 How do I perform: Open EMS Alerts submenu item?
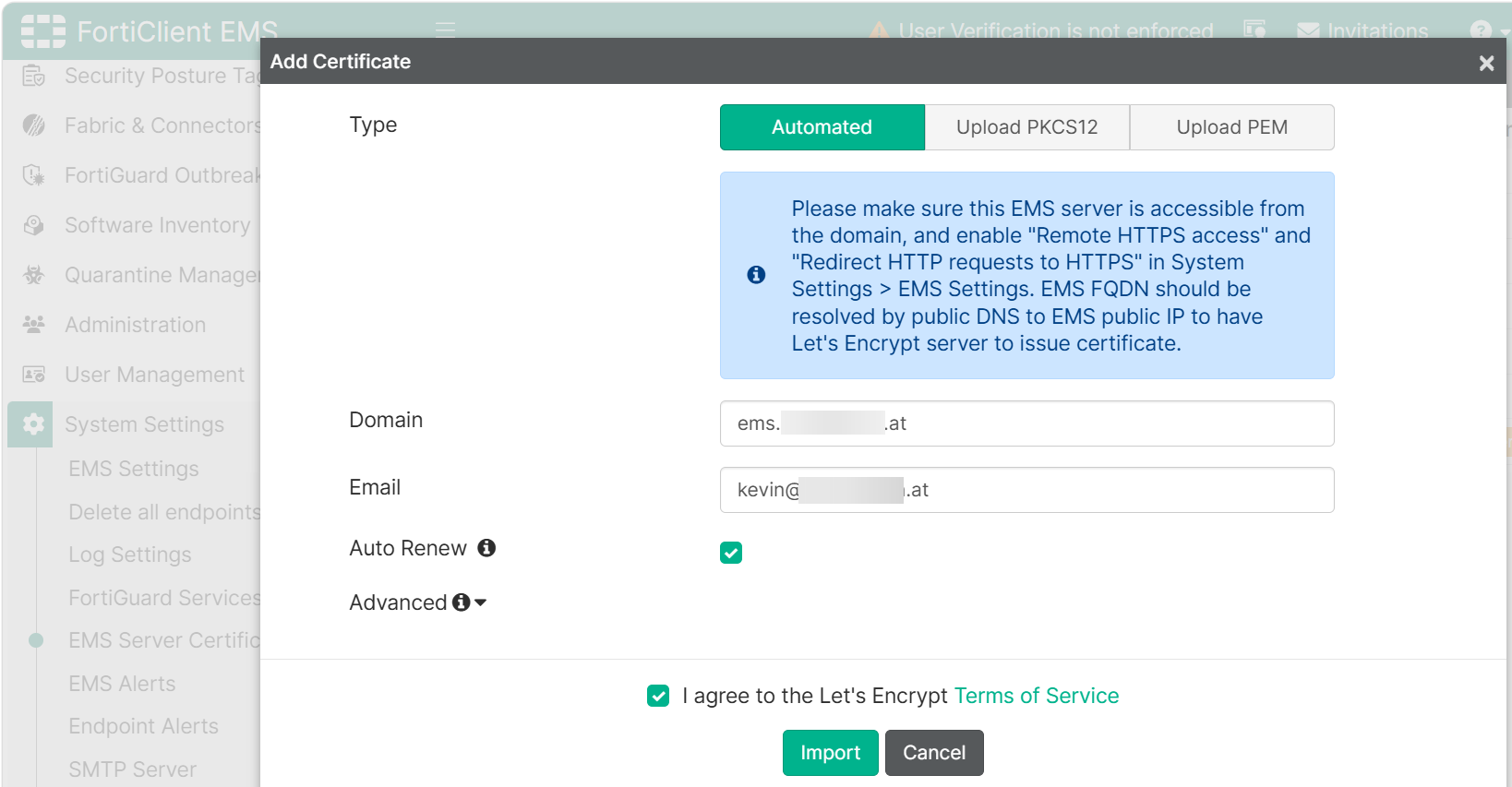pyautogui.click(x=122, y=684)
